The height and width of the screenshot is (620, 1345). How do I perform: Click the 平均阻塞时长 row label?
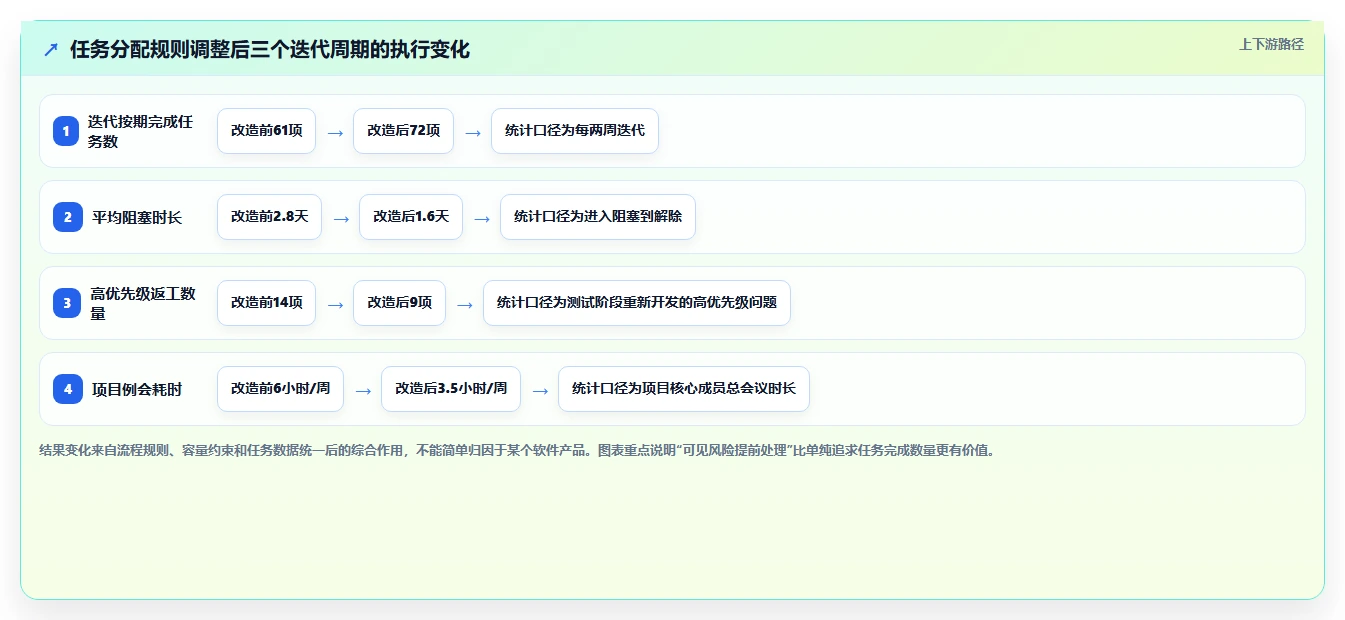pyautogui.click(x=137, y=217)
